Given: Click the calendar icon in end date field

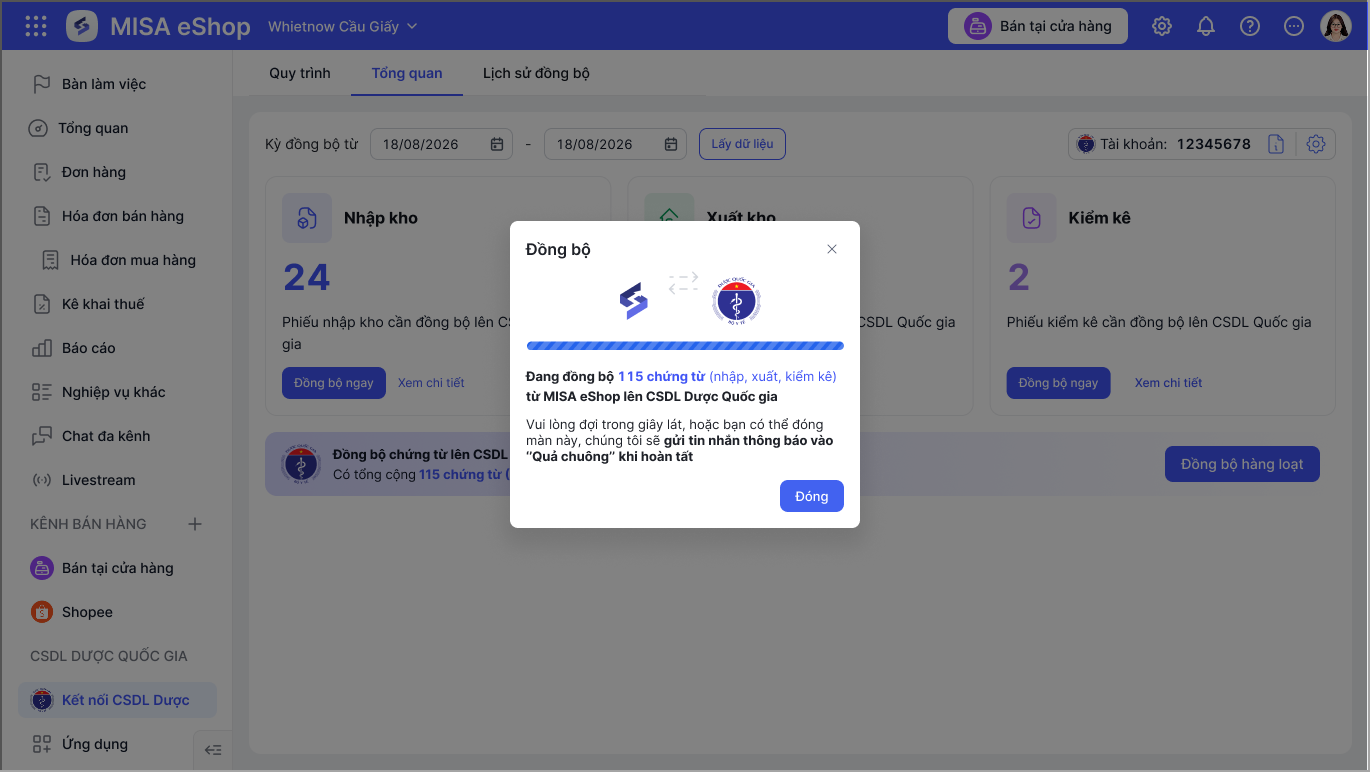Looking at the screenshot, I should (671, 144).
